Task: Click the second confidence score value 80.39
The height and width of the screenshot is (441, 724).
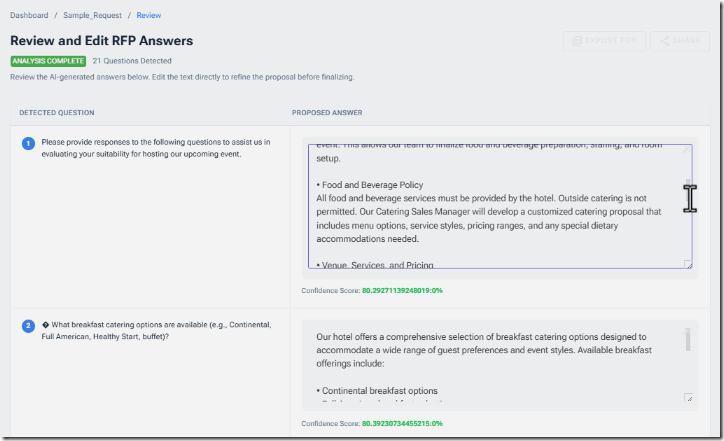Action: [x=402, y=423]
